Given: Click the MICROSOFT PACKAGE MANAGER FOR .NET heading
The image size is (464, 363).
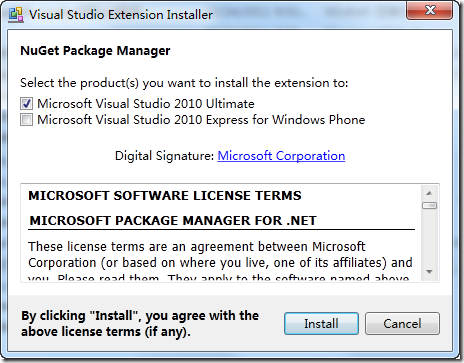Looking at the screenshot, I should point(173,221).
